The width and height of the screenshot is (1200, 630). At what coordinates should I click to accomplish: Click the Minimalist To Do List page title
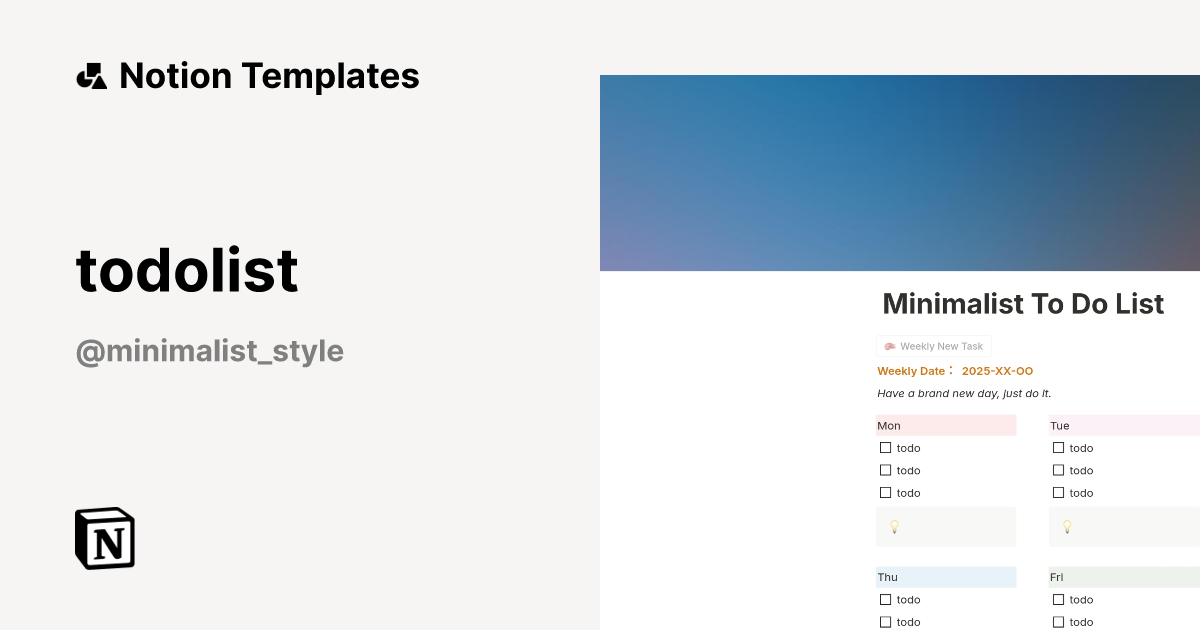[1023, 304]
